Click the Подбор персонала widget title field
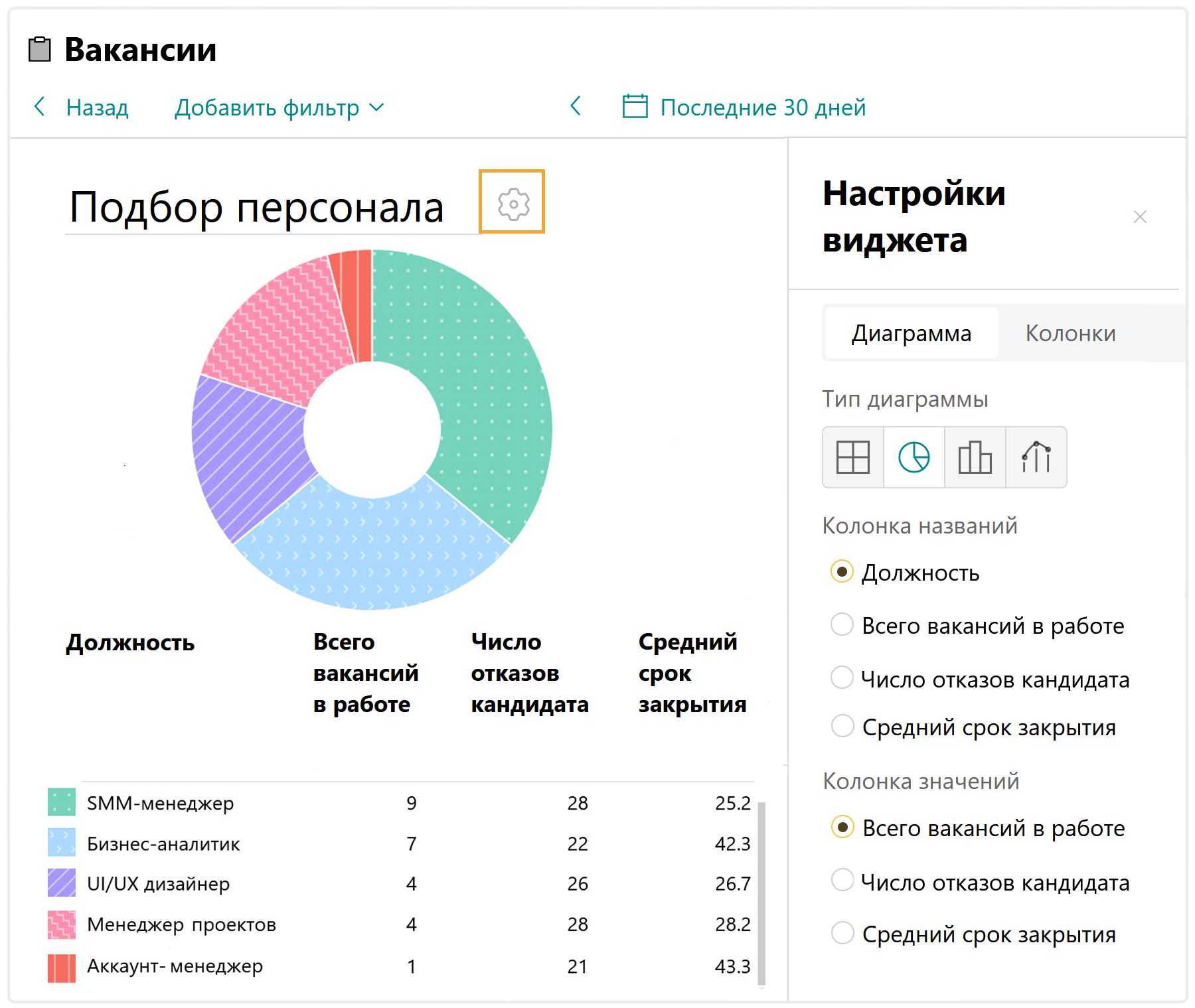 click(257, 208)
